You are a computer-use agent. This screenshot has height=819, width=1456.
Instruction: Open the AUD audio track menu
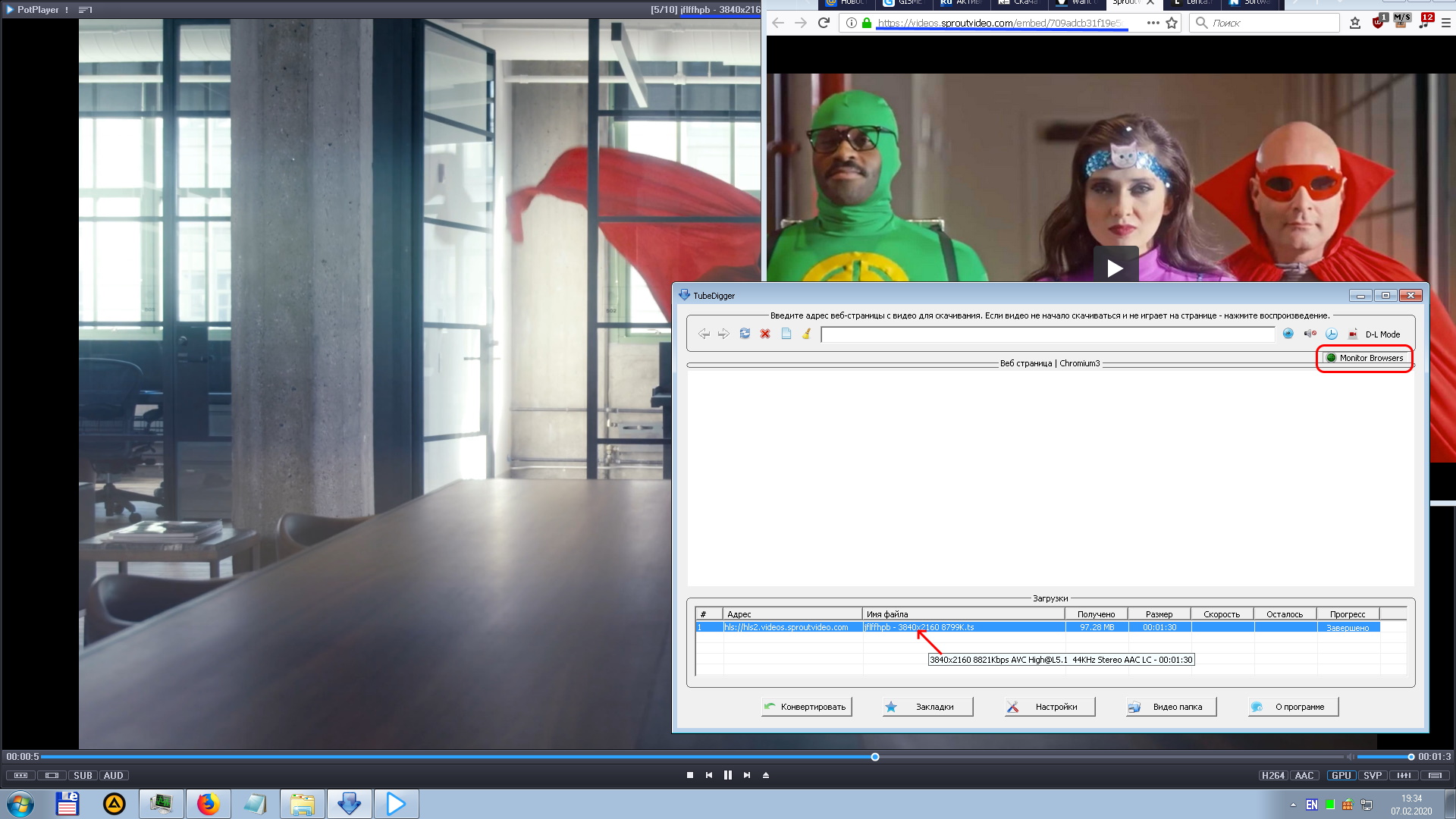(113, 775)
